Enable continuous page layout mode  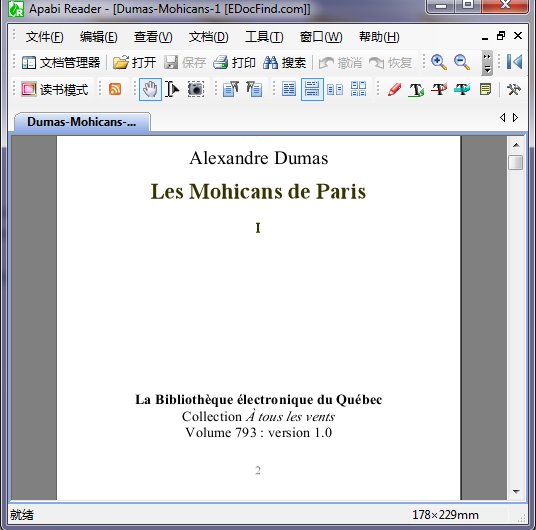point(312,90)
